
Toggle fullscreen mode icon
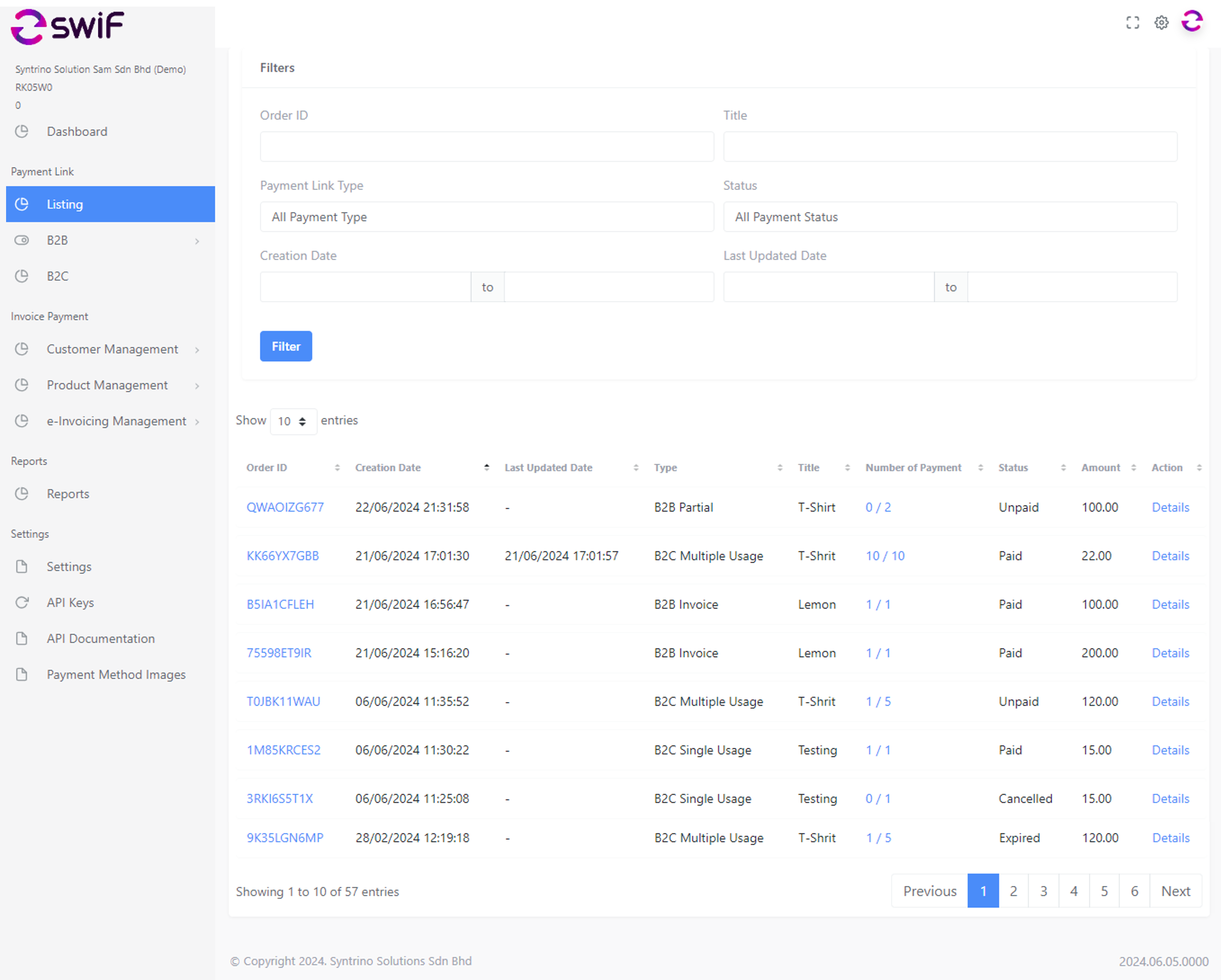pyautogui.click(x=1132, y=22)
